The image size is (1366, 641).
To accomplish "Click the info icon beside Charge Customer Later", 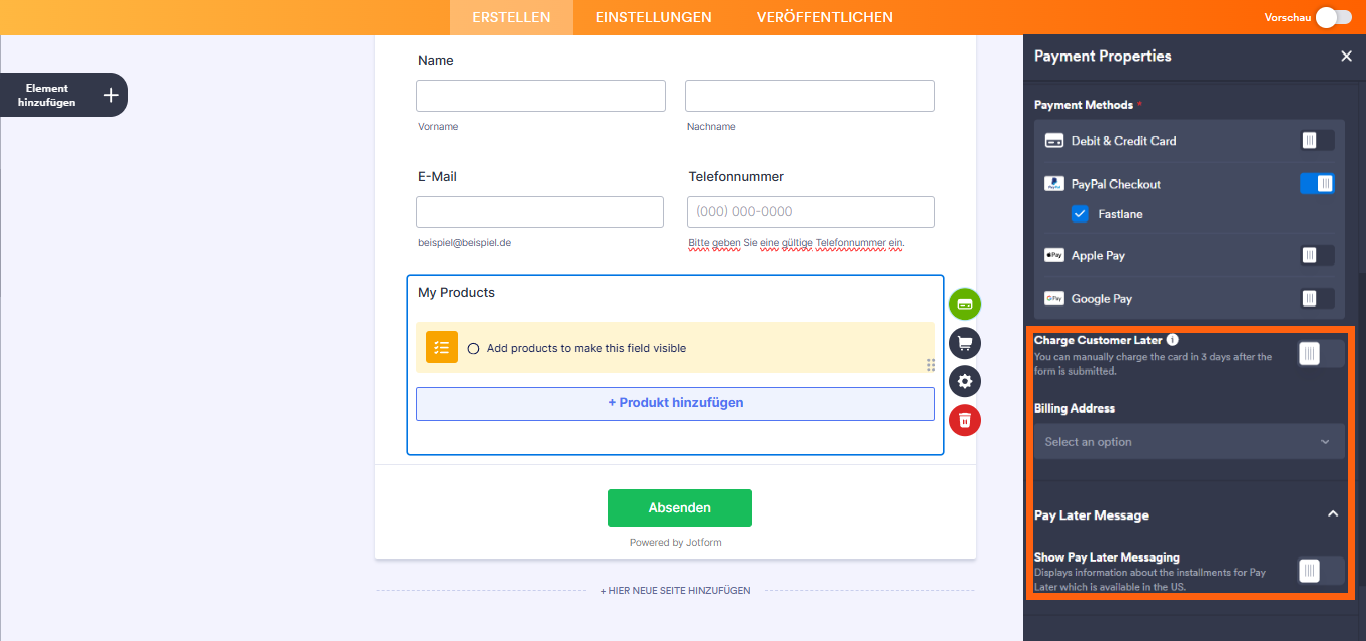I will [1171, 339].
